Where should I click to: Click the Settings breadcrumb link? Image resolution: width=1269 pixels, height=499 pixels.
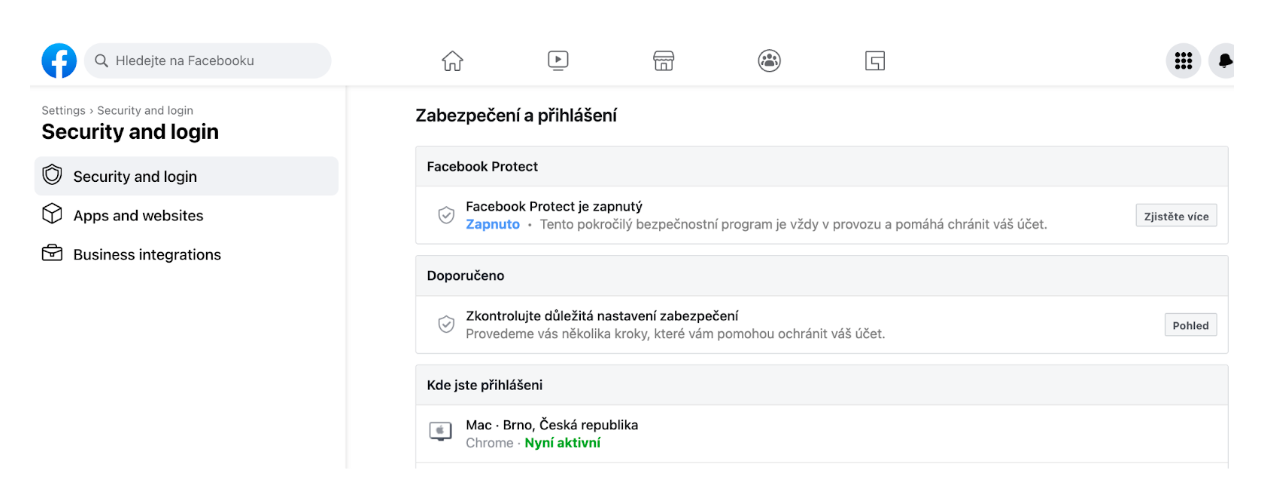pos(63,111)
